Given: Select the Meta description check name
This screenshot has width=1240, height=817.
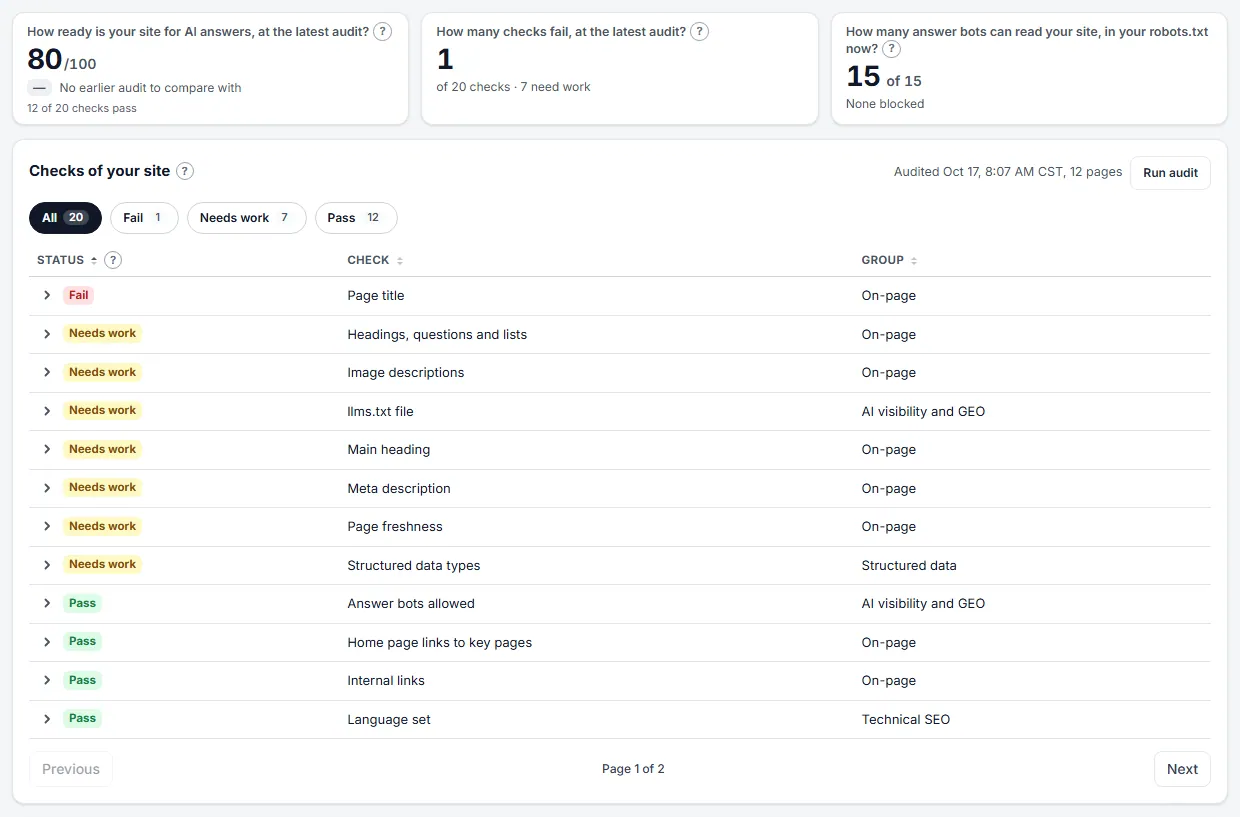Looking at the screenshot, I should click(399, 489).
